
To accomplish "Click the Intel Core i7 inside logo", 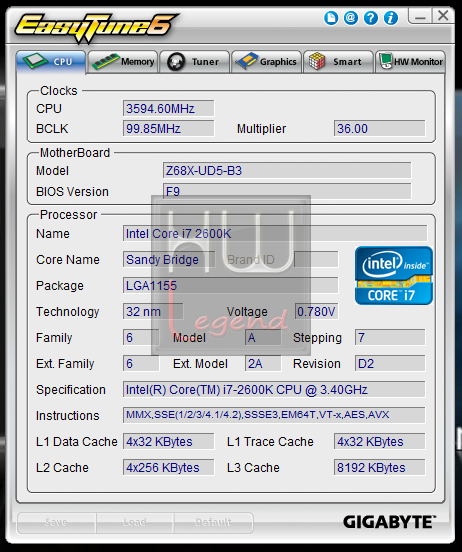I will [394, 276].
